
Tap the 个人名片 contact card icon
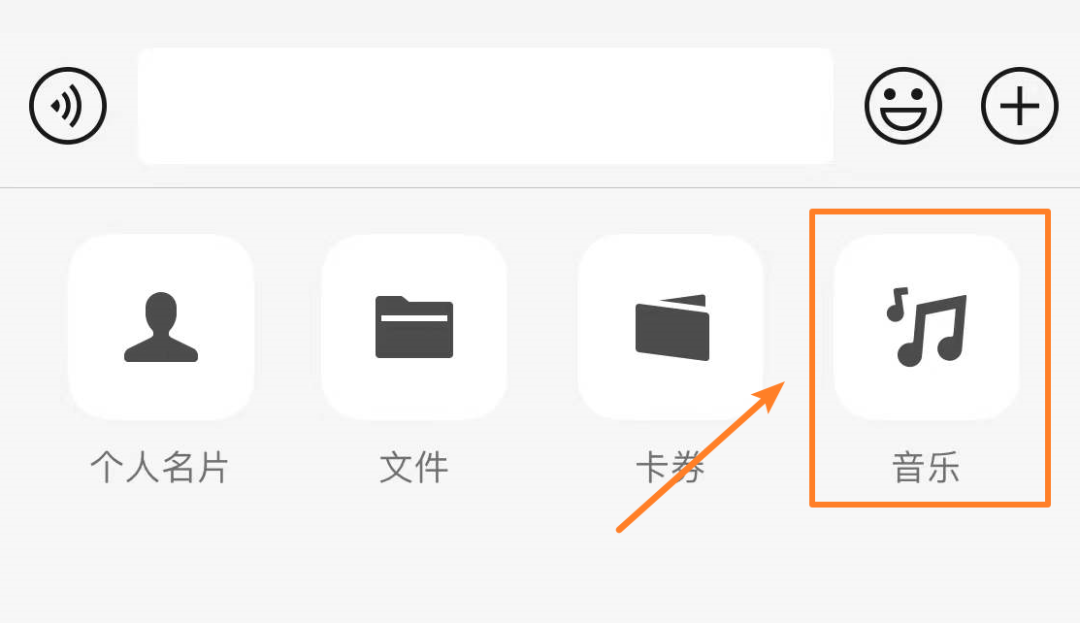pyautogui.click(x=161, y=327)
